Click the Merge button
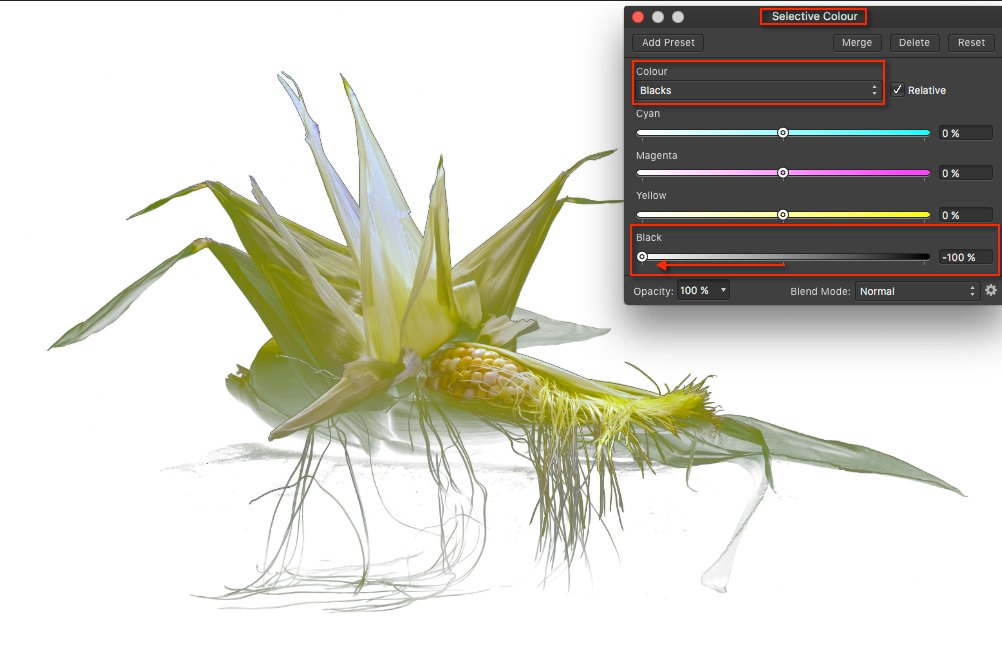Screen dimensions: 1002x671 click(x=857, y=43)
